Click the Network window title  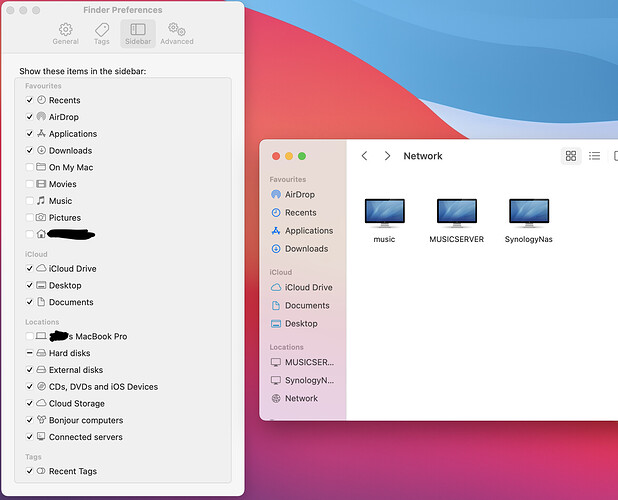tap(423, 156)
